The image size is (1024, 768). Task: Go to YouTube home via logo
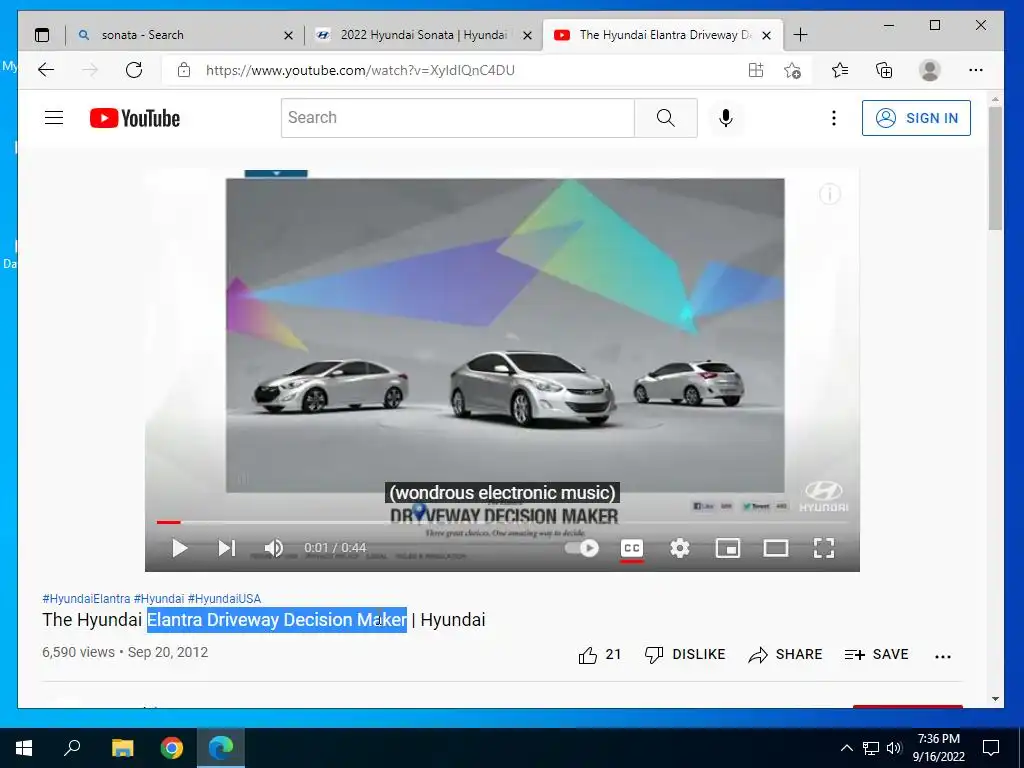[135, 118]
